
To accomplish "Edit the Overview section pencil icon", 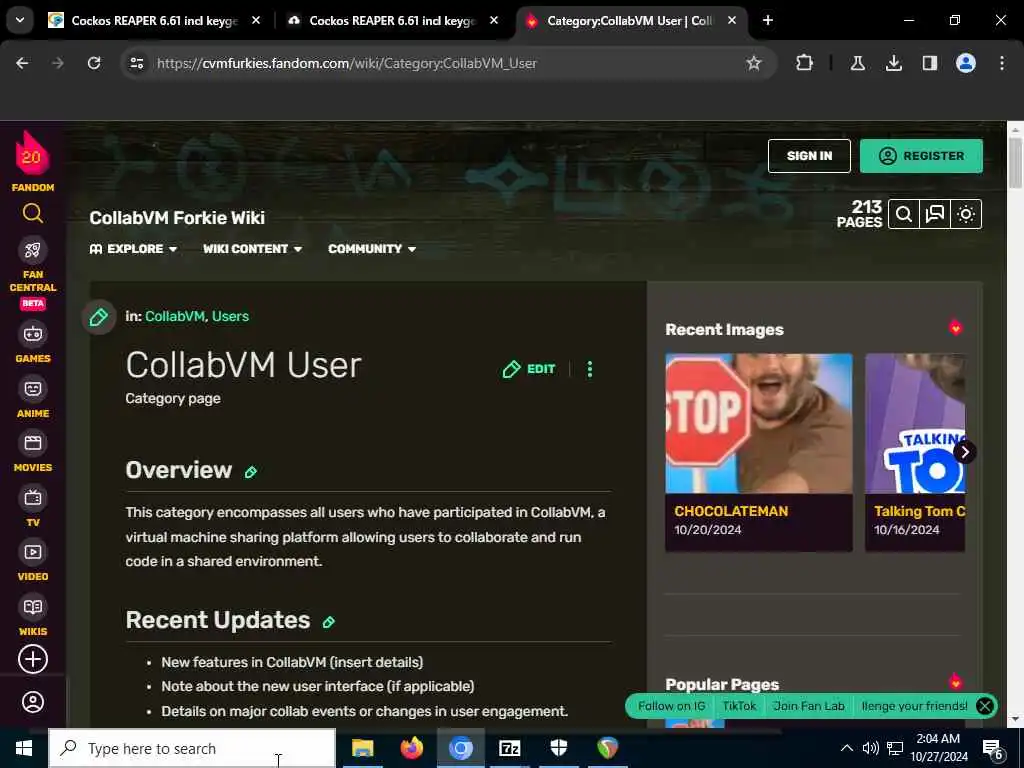I will point(251,472).
